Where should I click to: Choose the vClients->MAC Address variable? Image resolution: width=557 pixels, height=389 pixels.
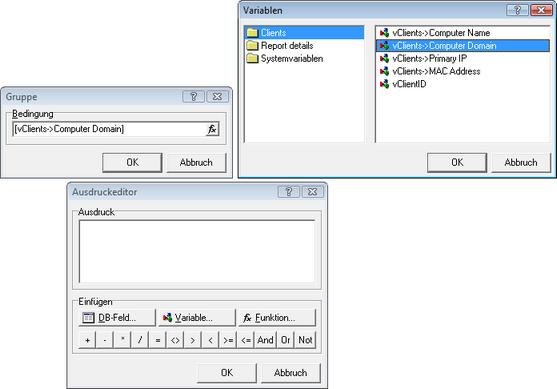(430, 71)
